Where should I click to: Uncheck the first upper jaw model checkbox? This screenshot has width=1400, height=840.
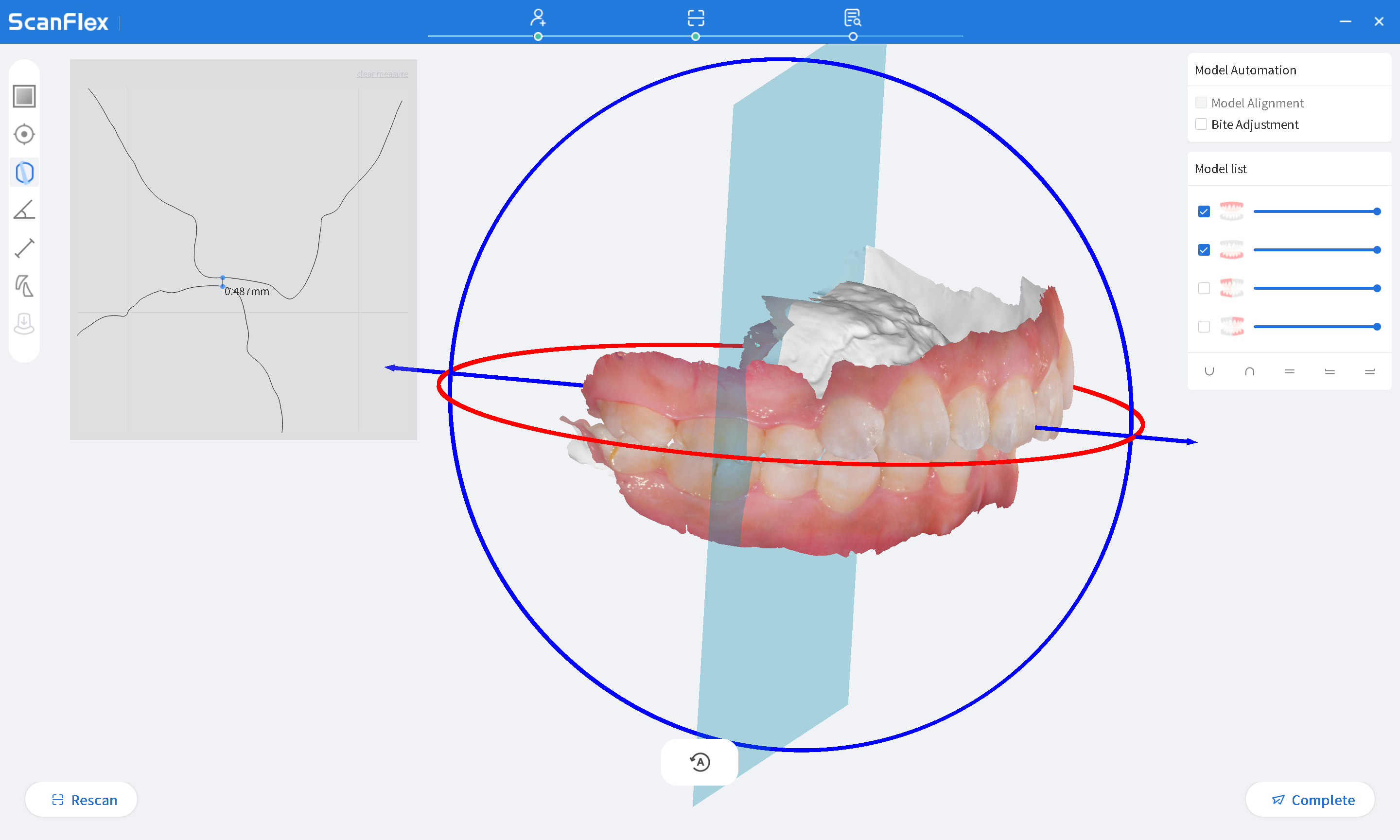pyautogui.click(x=1204, y=211)
